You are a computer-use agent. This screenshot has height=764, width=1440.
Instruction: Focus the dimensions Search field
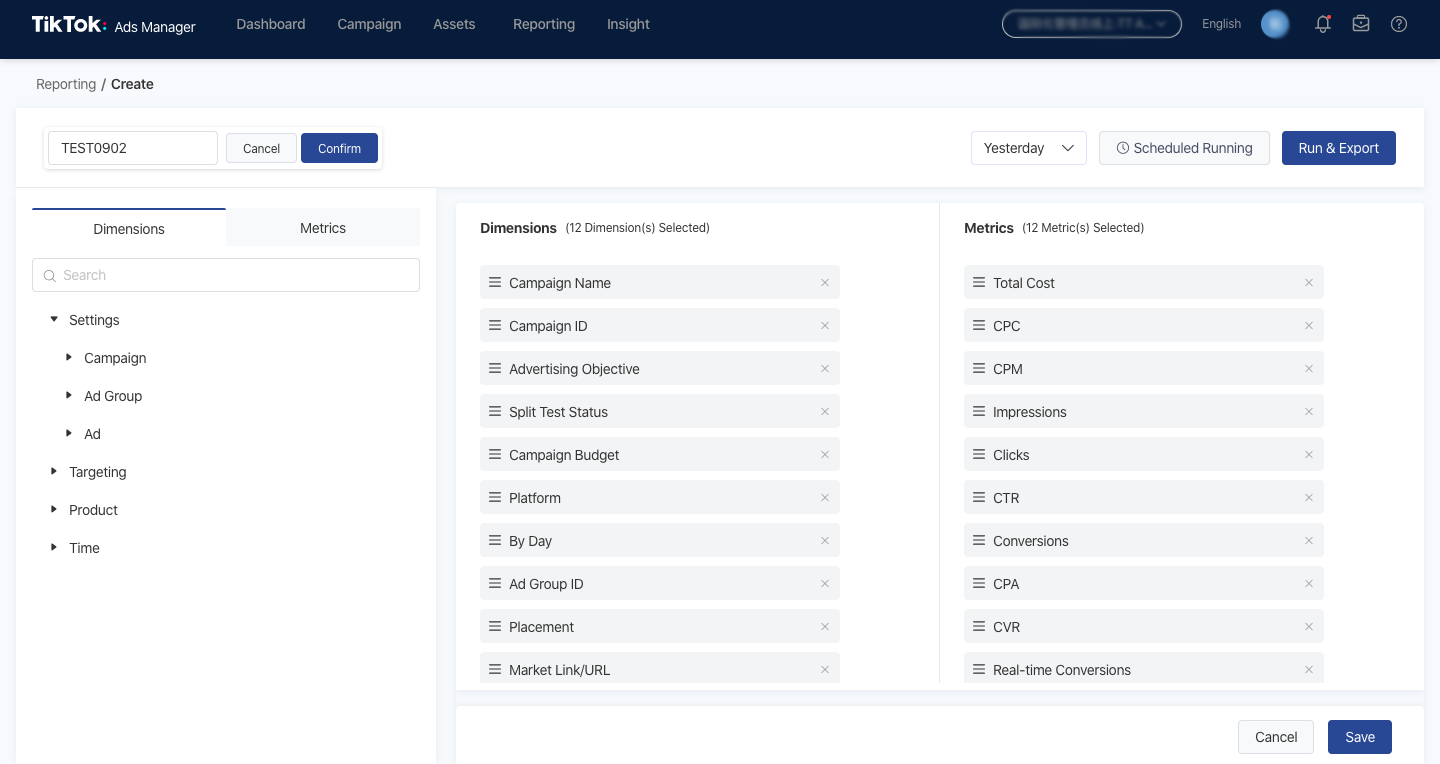point(226,275)
